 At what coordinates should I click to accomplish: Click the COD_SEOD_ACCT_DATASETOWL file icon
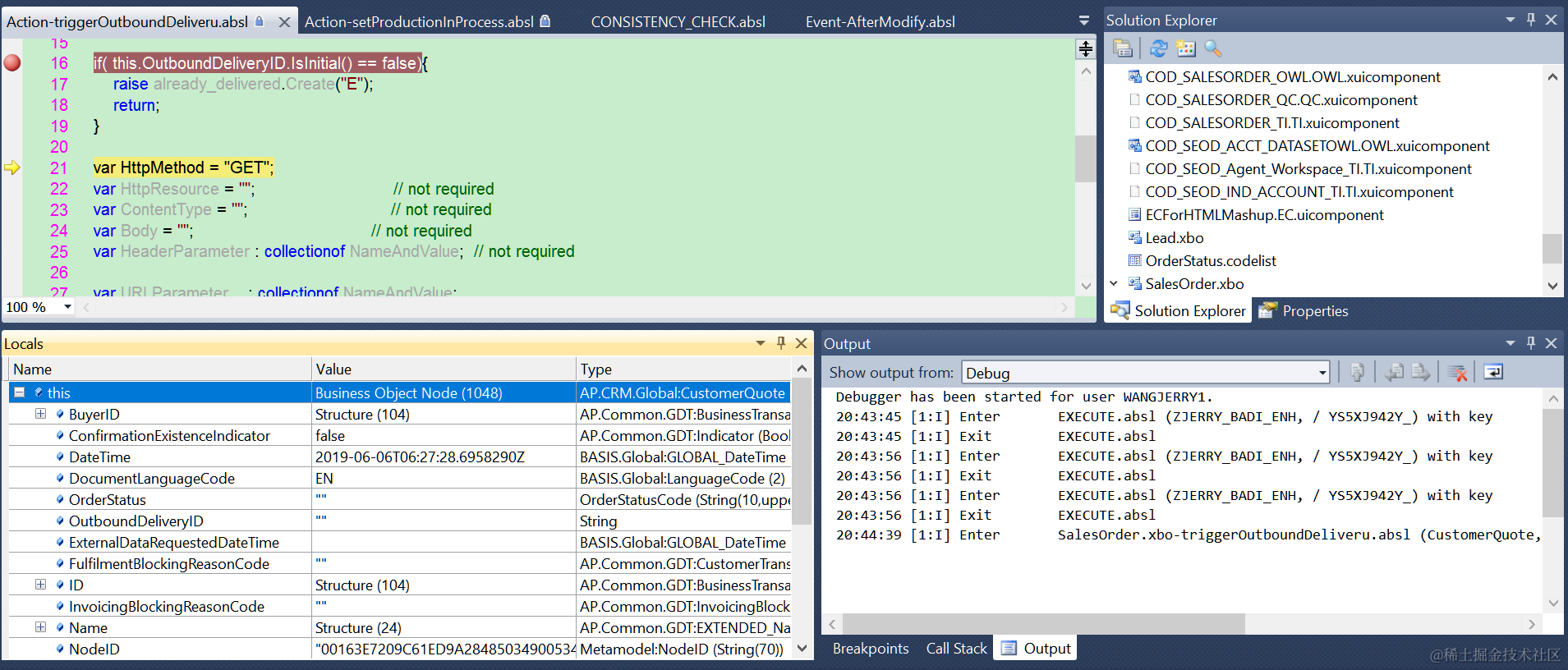[x=1135, y=145]
